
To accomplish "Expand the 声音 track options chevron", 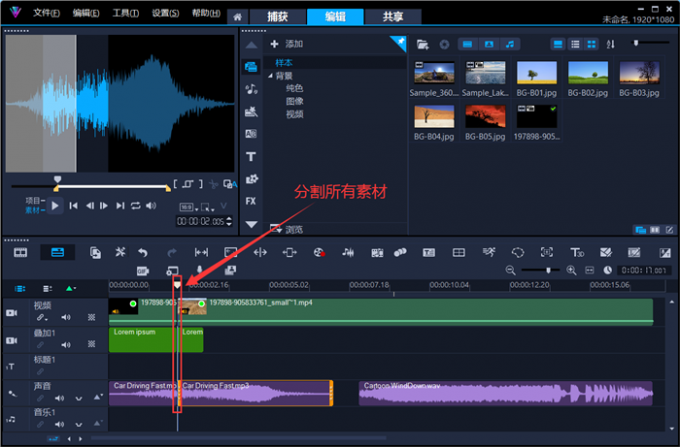I will pyautogui.click(x=79, y=398).
